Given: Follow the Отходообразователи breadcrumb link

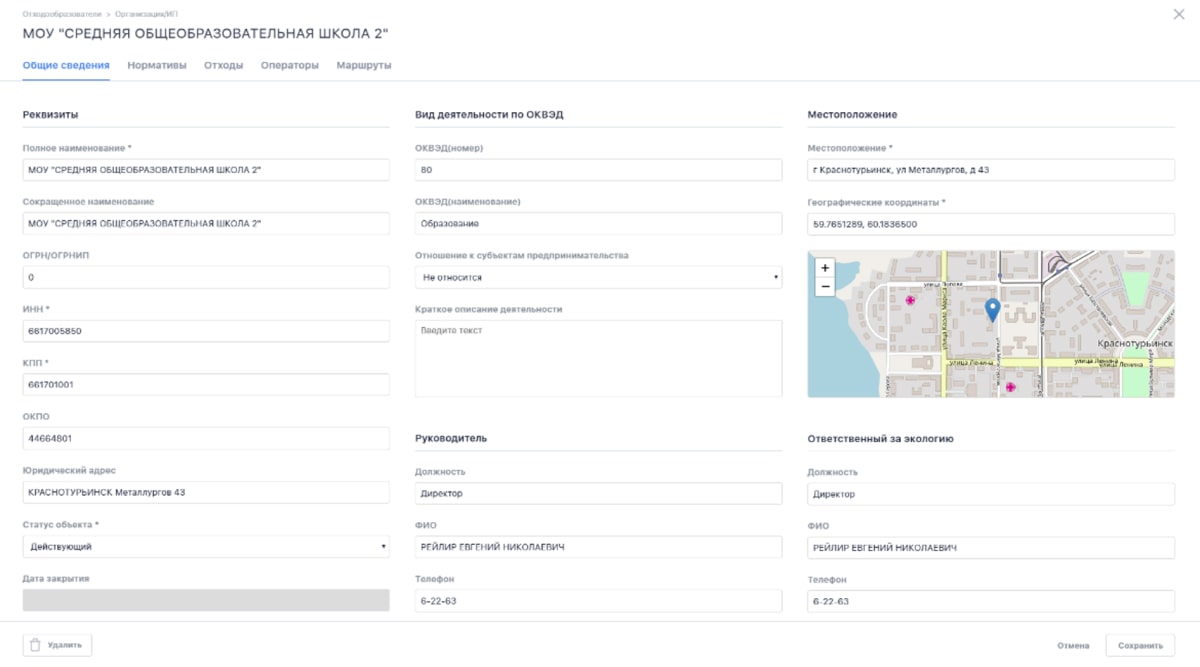Looking at the screenshot, I should coord(62,13).
